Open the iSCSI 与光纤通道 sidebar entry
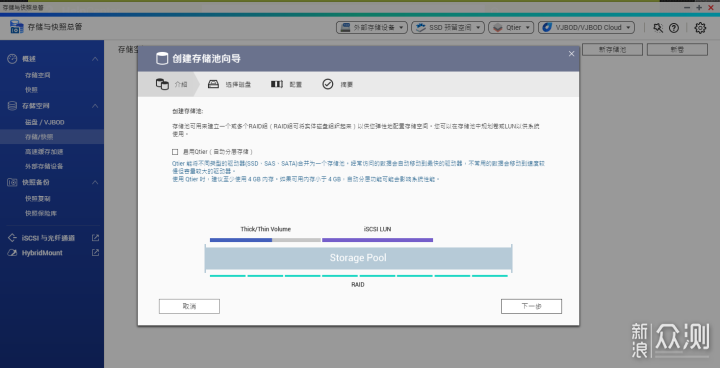The width and height of the screenshot is (720, 368). coord(48,238)
